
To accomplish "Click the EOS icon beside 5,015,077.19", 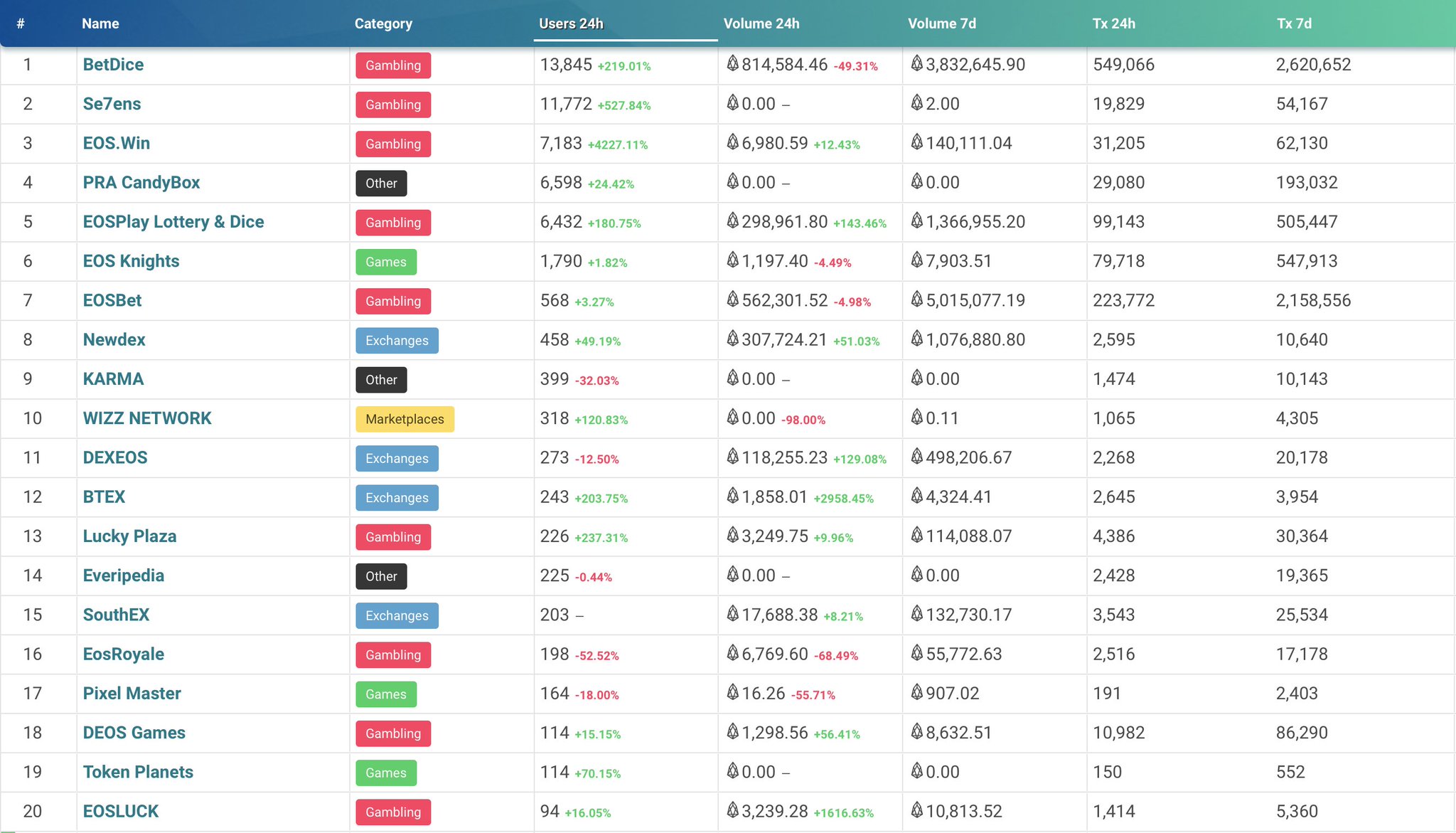I will [x=917, y=299].
